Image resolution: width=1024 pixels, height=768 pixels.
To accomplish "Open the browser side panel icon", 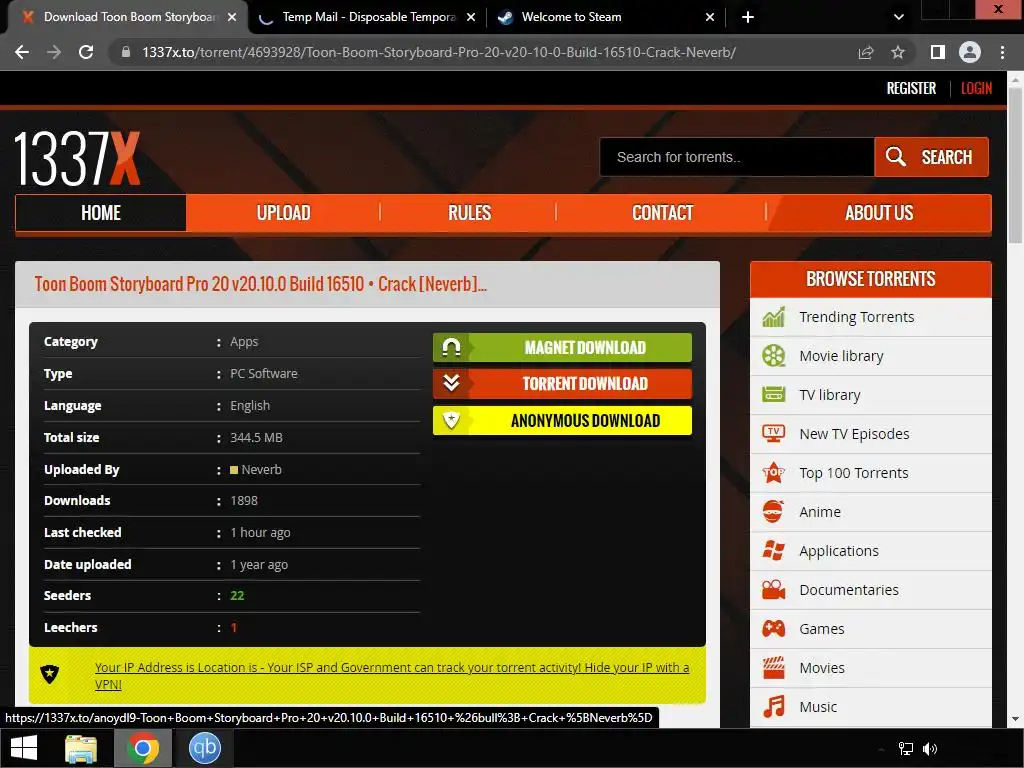I will click(x=937, y=52).
